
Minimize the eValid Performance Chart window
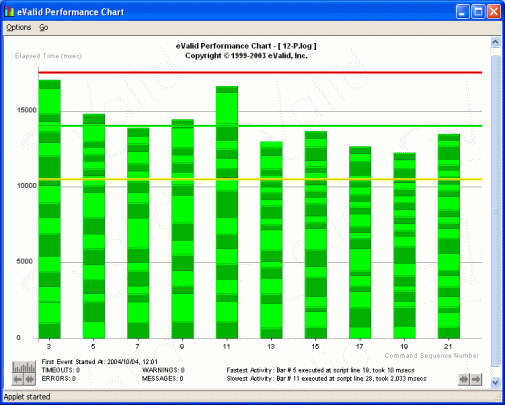[462, 12]
